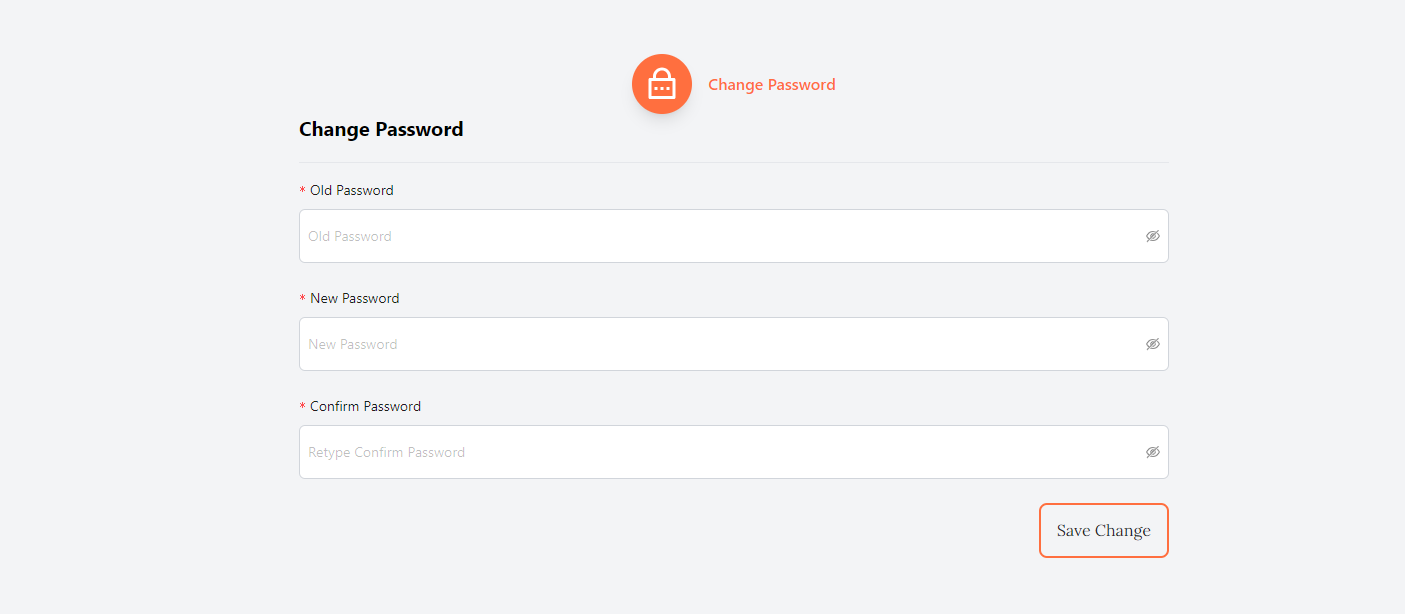Select the orange Change Password tab label
The width and height of the screenshot is (1405, 614).
point(771,85)
